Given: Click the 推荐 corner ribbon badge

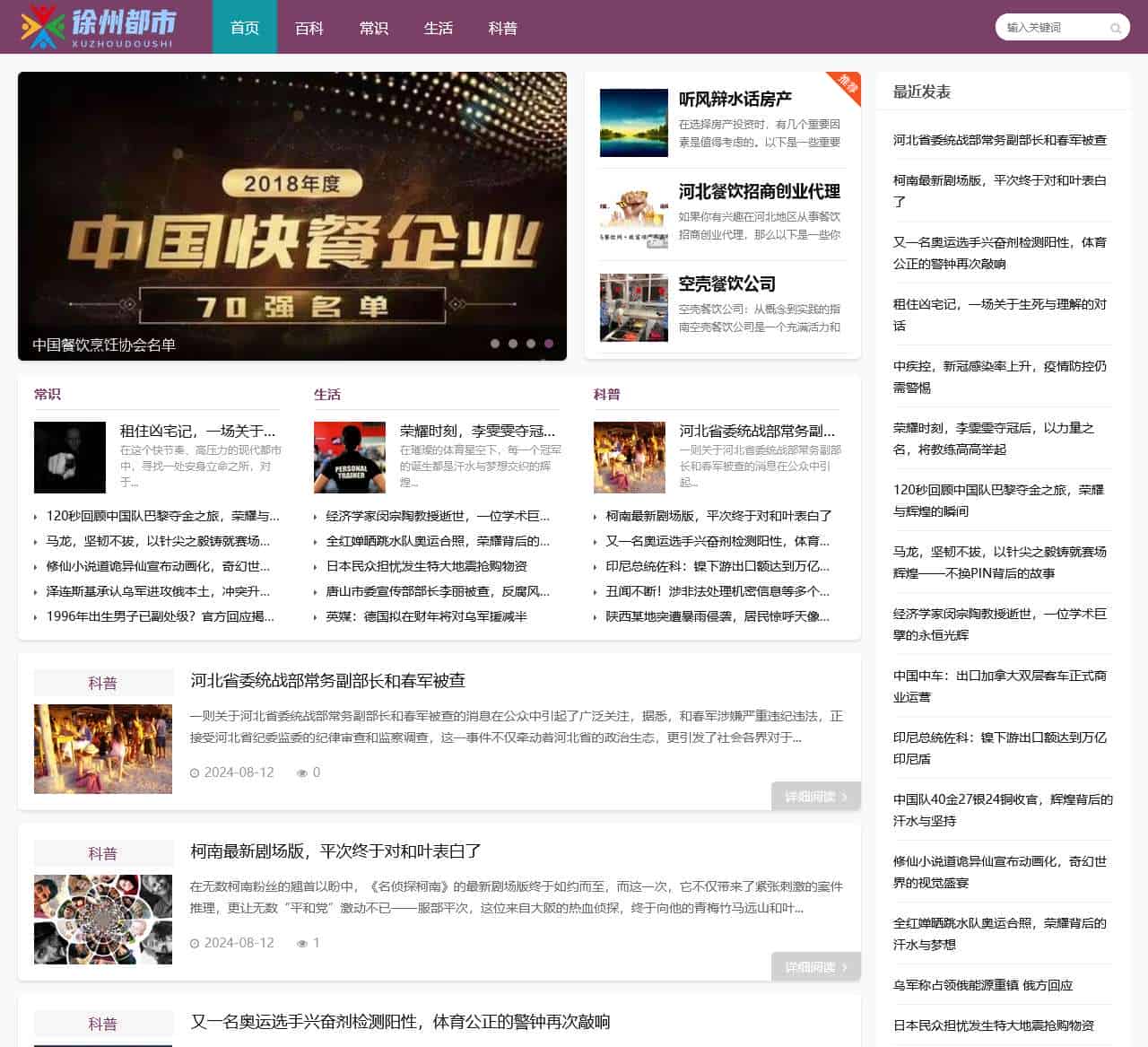Looking at the screenshot, I should point(846,85).
